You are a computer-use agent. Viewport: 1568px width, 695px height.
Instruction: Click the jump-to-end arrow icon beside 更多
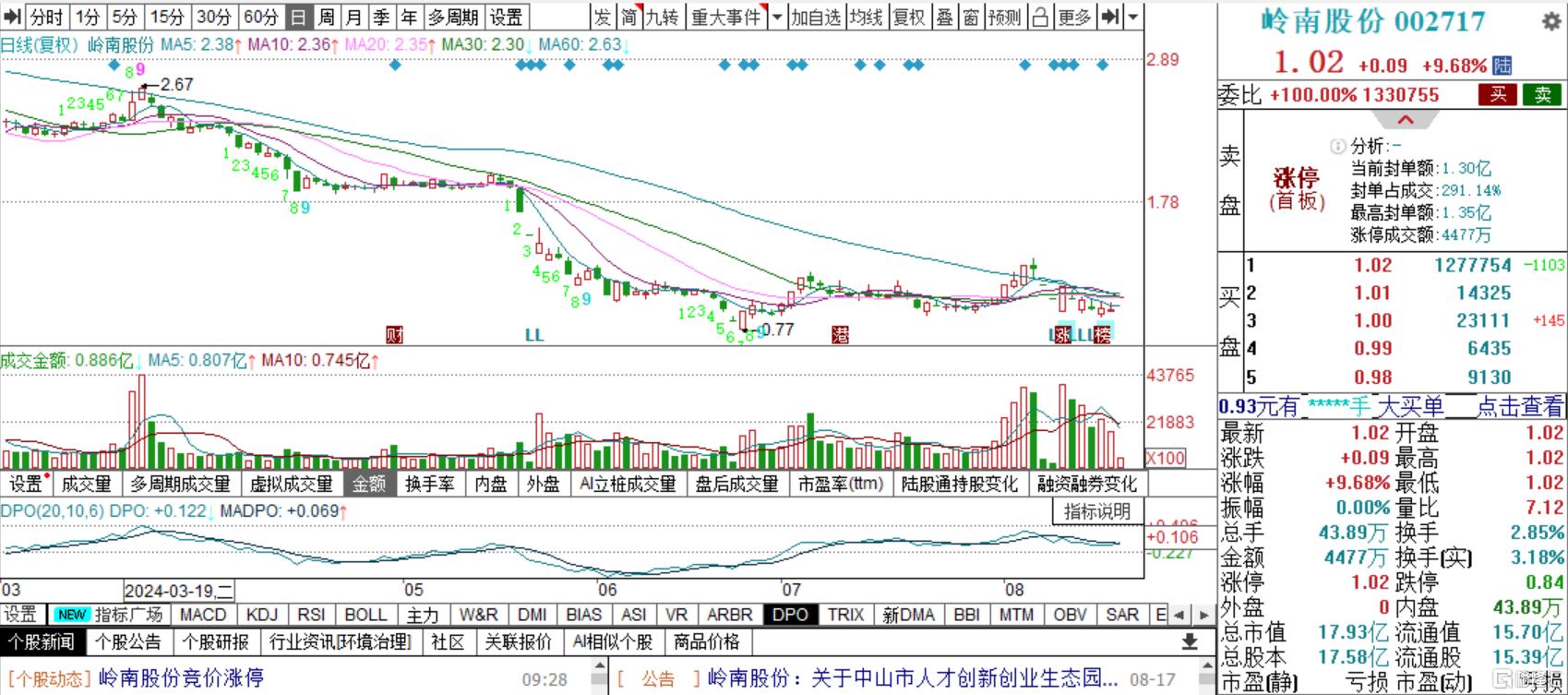(x=1111, y=17)
